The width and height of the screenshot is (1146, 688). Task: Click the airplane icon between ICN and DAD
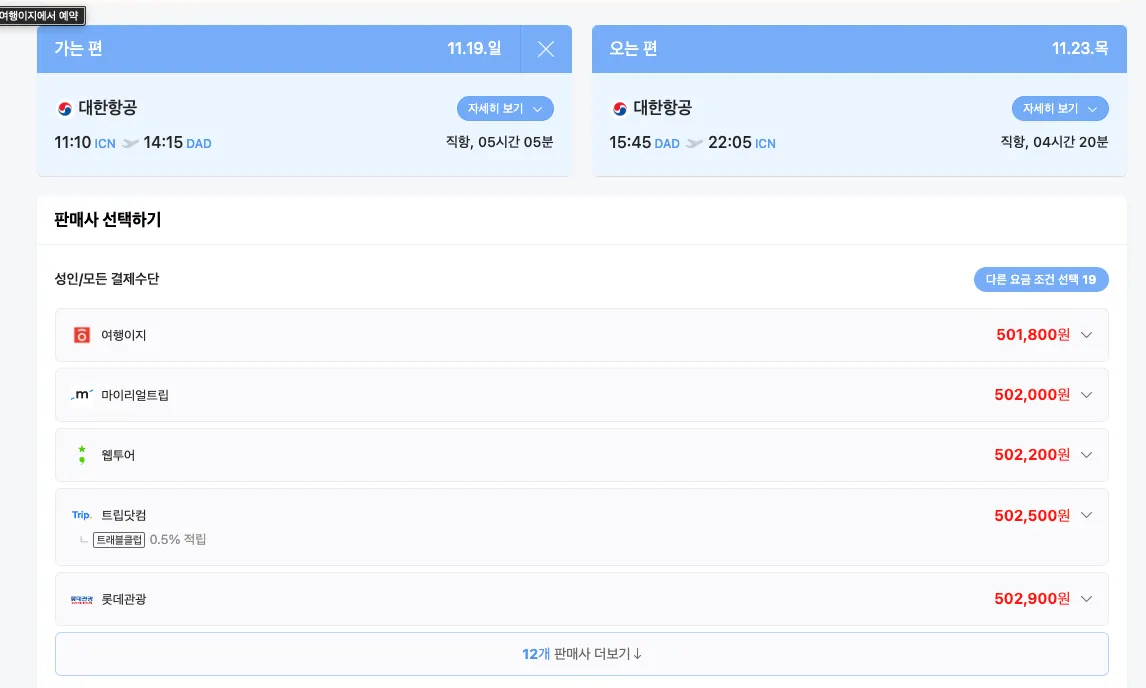[130, 143]
